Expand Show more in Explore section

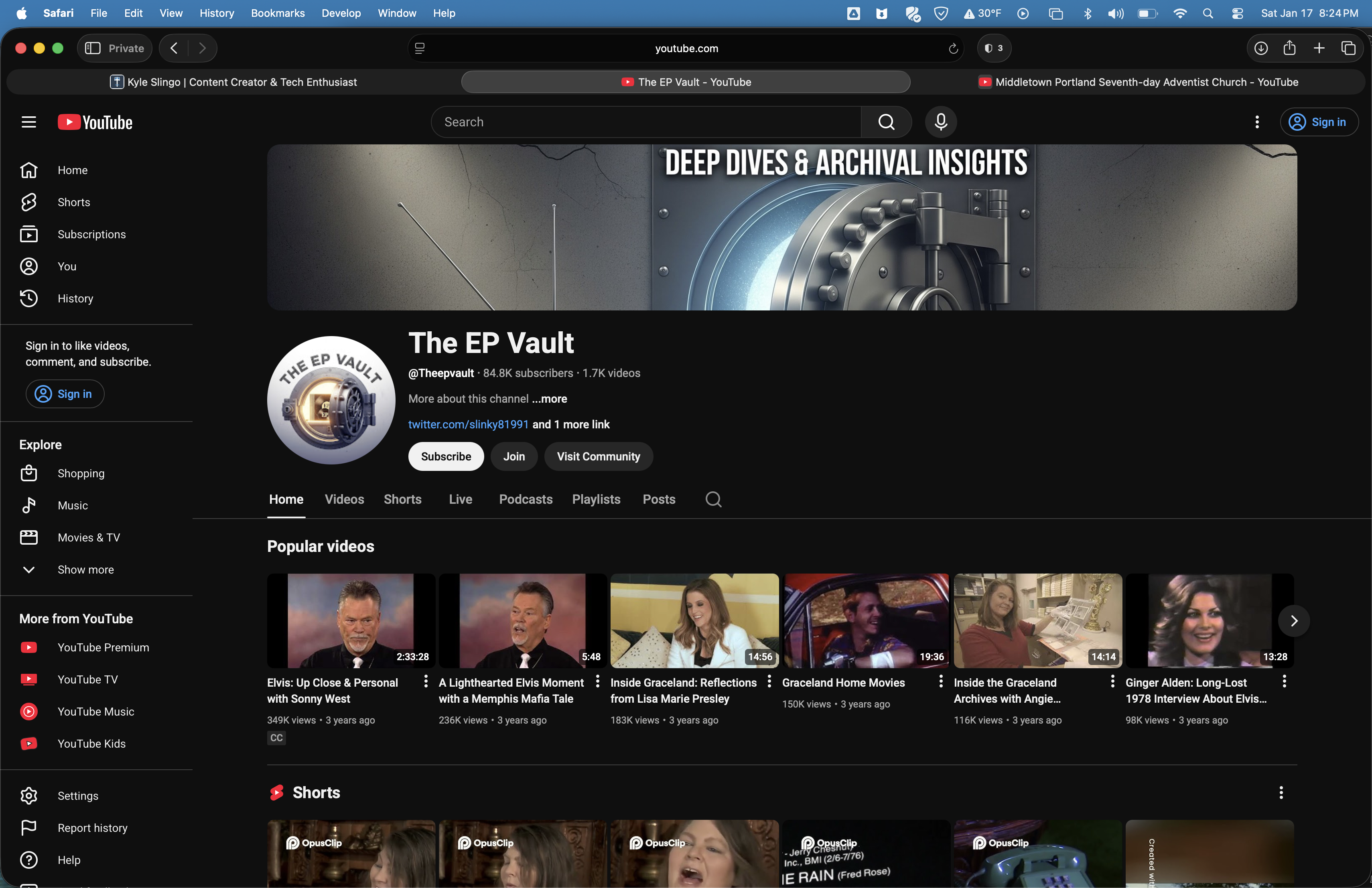[85, 569]
